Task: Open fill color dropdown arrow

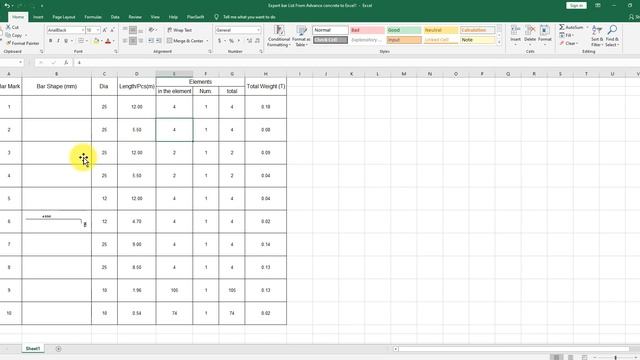Action: [x=102, y=41]
